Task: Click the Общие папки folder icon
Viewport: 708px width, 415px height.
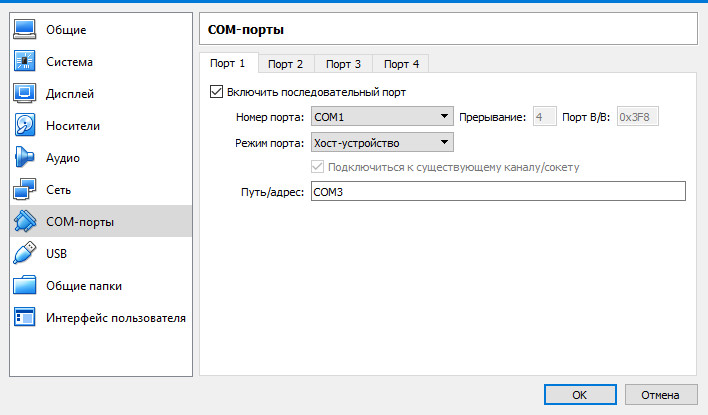Action: (x=26, y=286)
